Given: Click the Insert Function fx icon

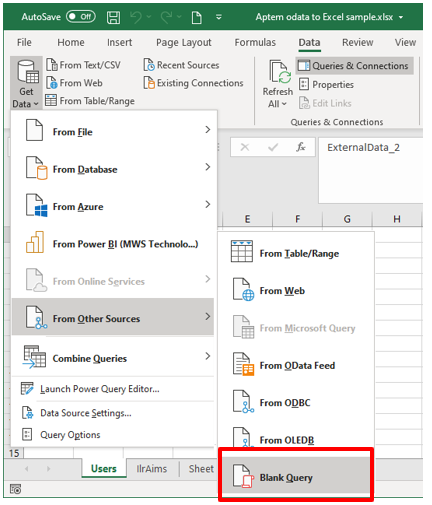Looking at the screenshot, I should coord(300,147).
